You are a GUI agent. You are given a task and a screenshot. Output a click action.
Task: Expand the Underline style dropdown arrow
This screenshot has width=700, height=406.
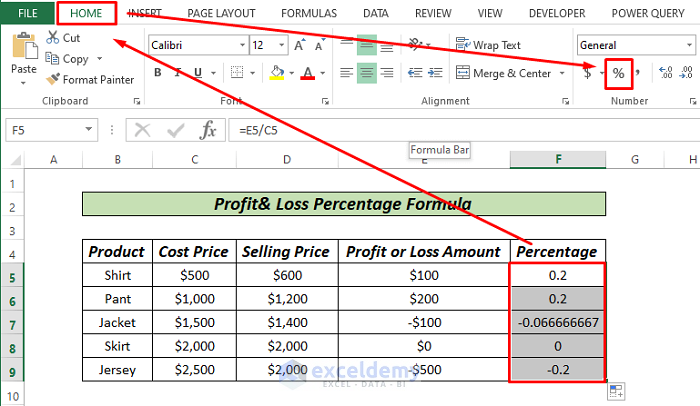[213, 73]
